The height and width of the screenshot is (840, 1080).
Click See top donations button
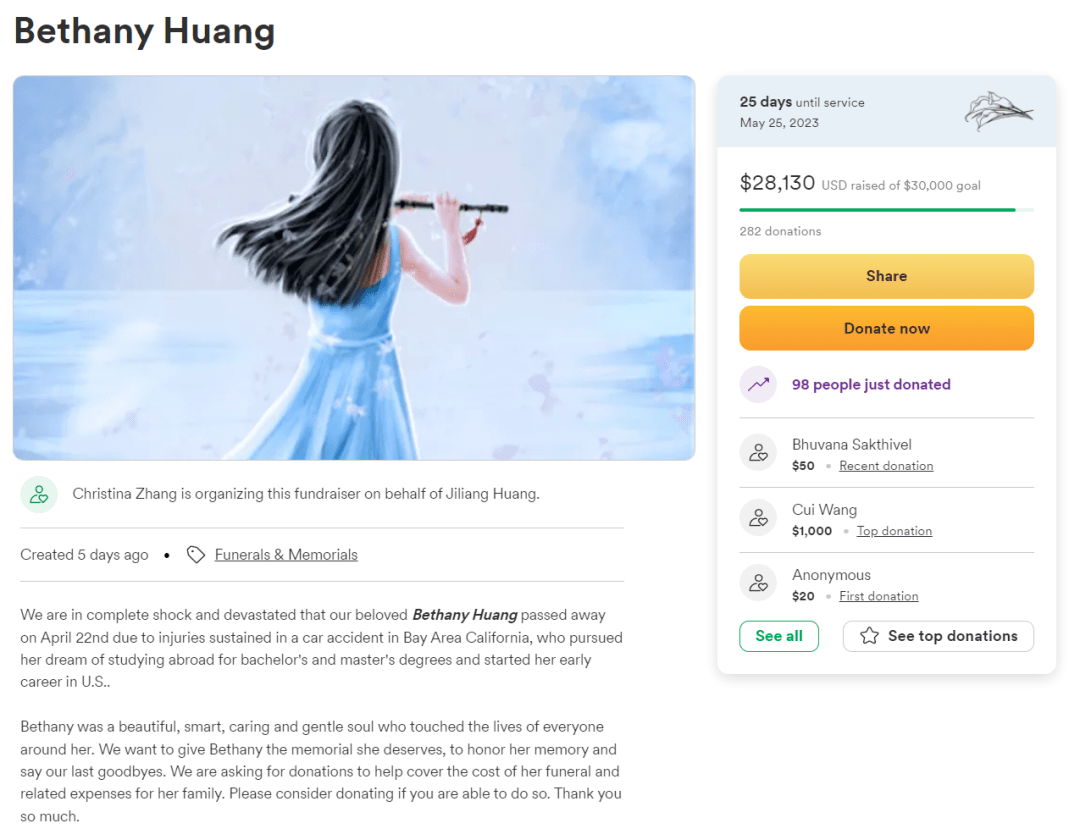pyautogui.click(x=938, y=636)
